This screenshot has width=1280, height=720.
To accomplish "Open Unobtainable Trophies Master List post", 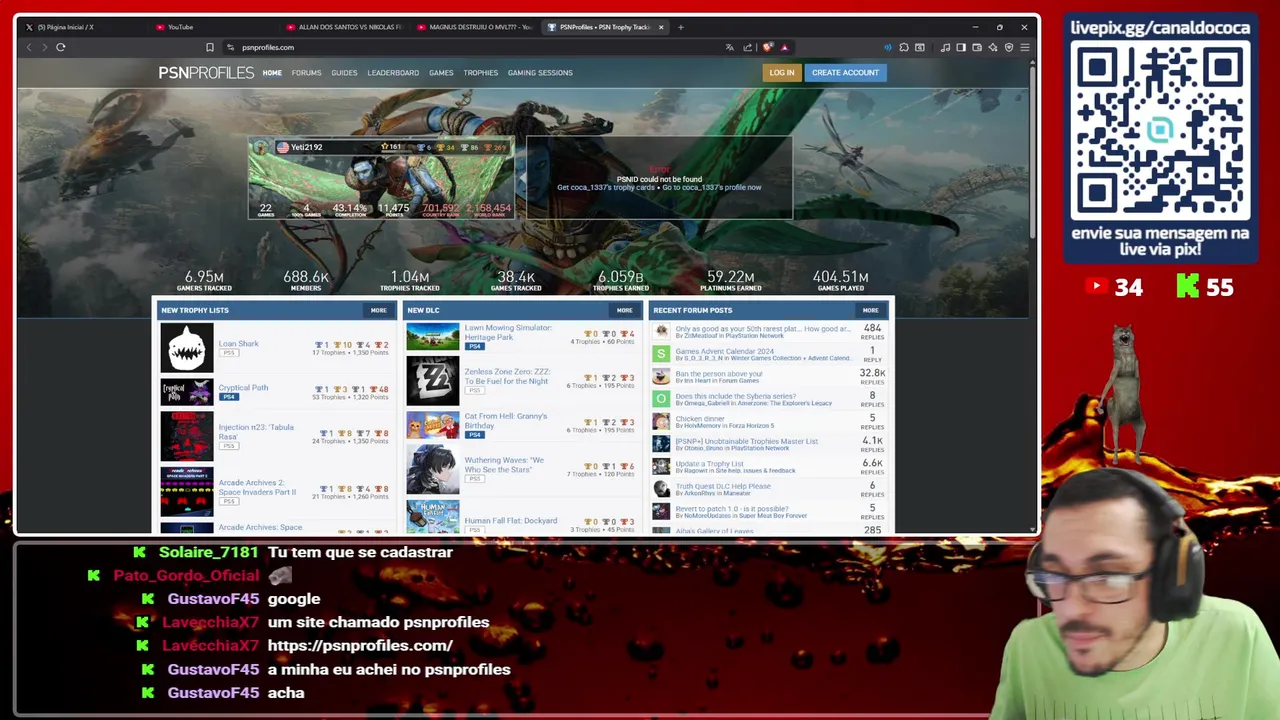I will (x=747, y=441).
